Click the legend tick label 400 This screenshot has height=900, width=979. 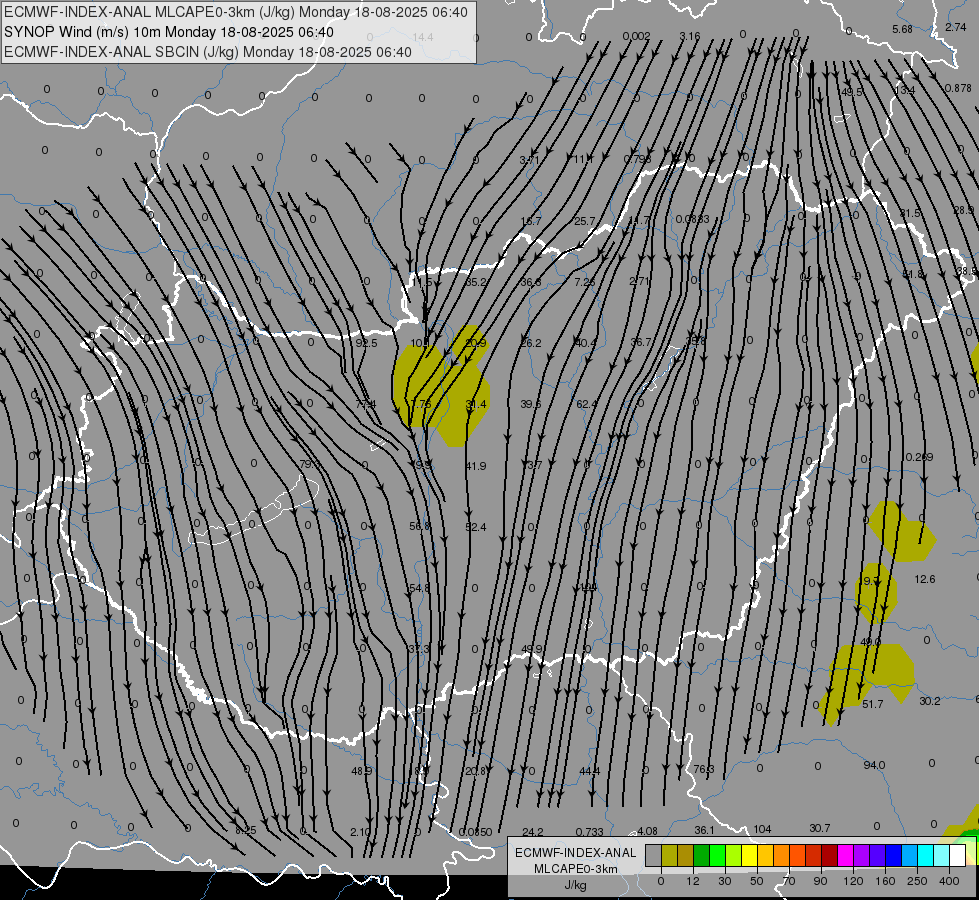[948, 881]
